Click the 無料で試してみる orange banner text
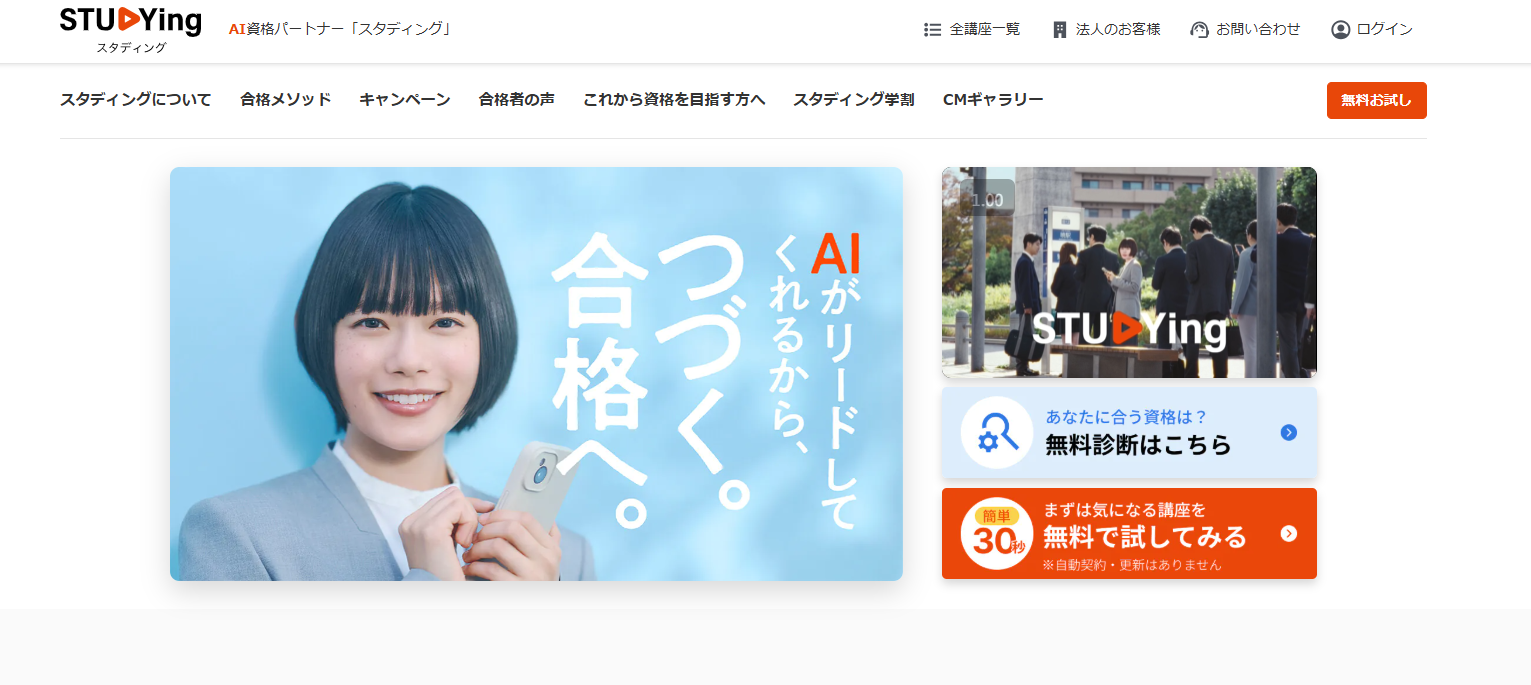This screenshot has width=1531, height=685. [x=1144, y=537]
